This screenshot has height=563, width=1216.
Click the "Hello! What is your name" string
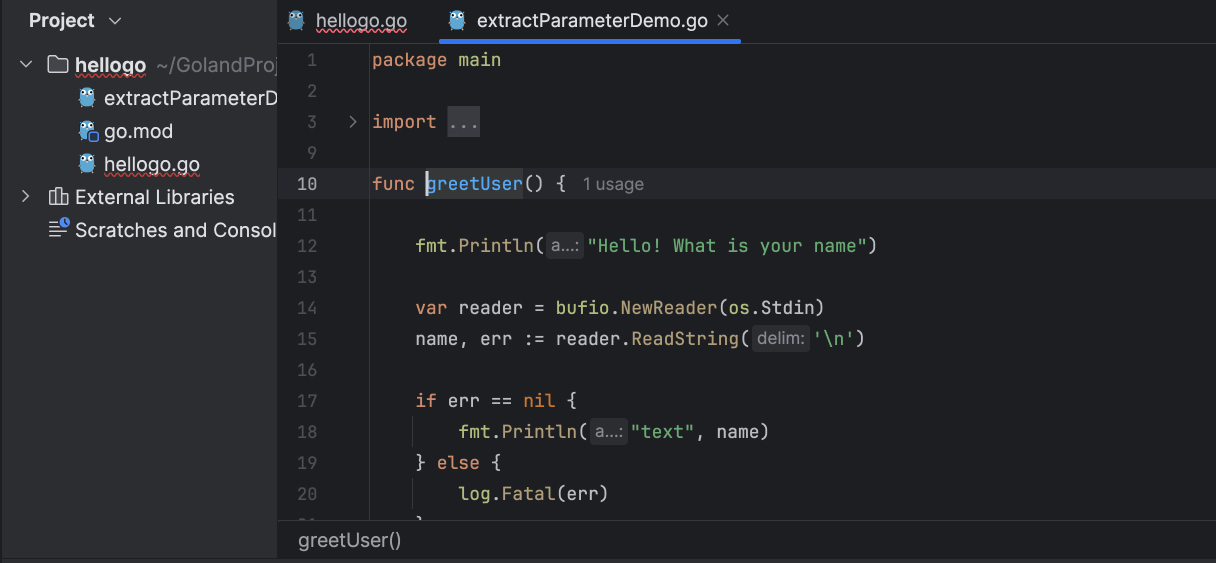(727, 246)
